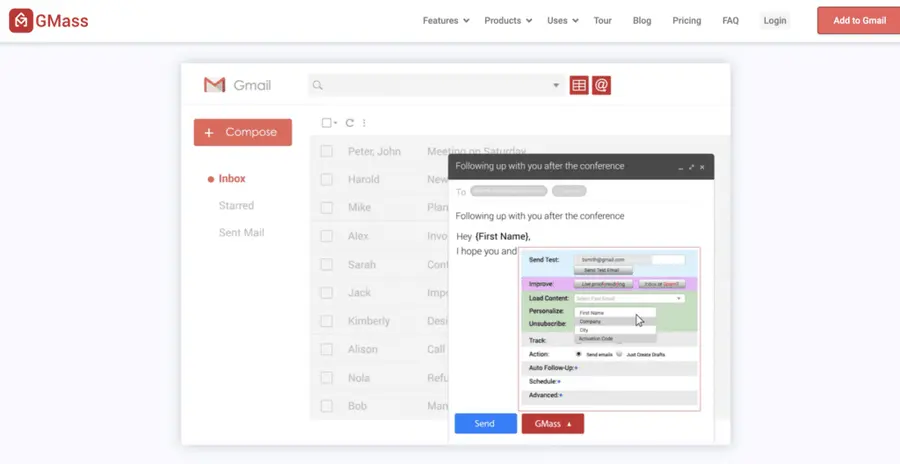Click the Live proofreading button
The width and height of the screenshot is (900, 464).
[x=603, y=284]
